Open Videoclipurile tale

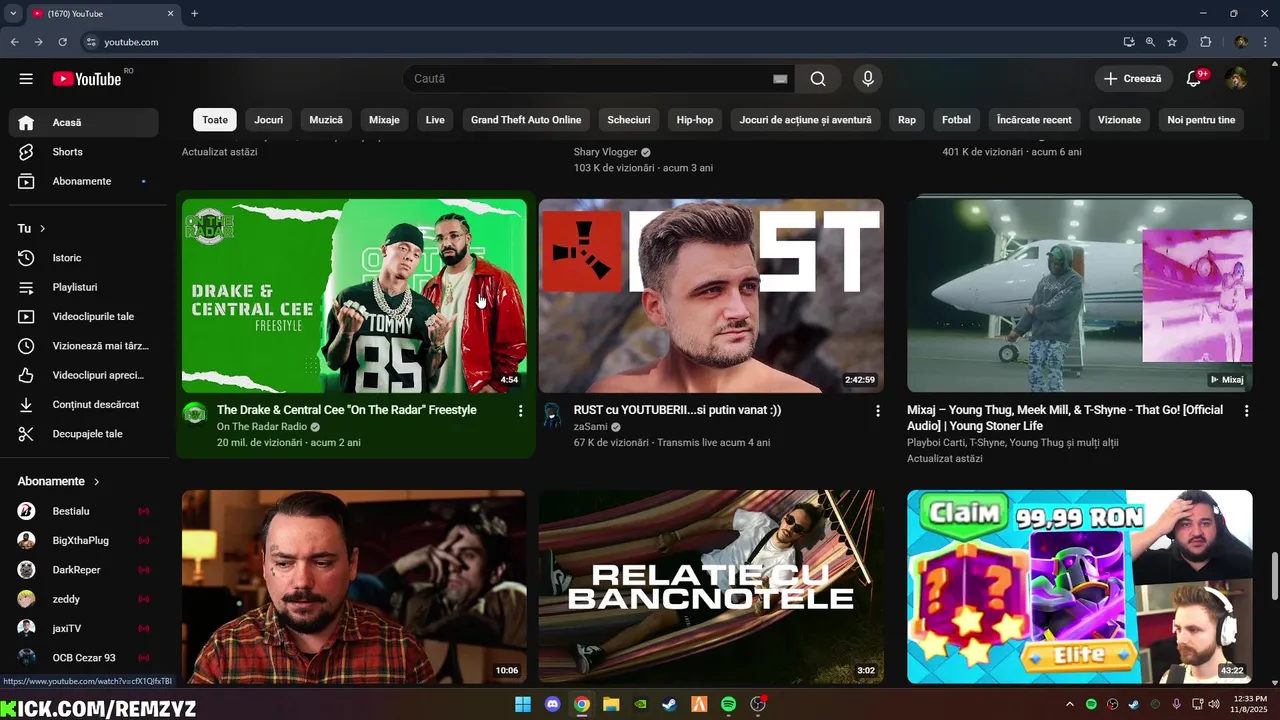(84, 317)
